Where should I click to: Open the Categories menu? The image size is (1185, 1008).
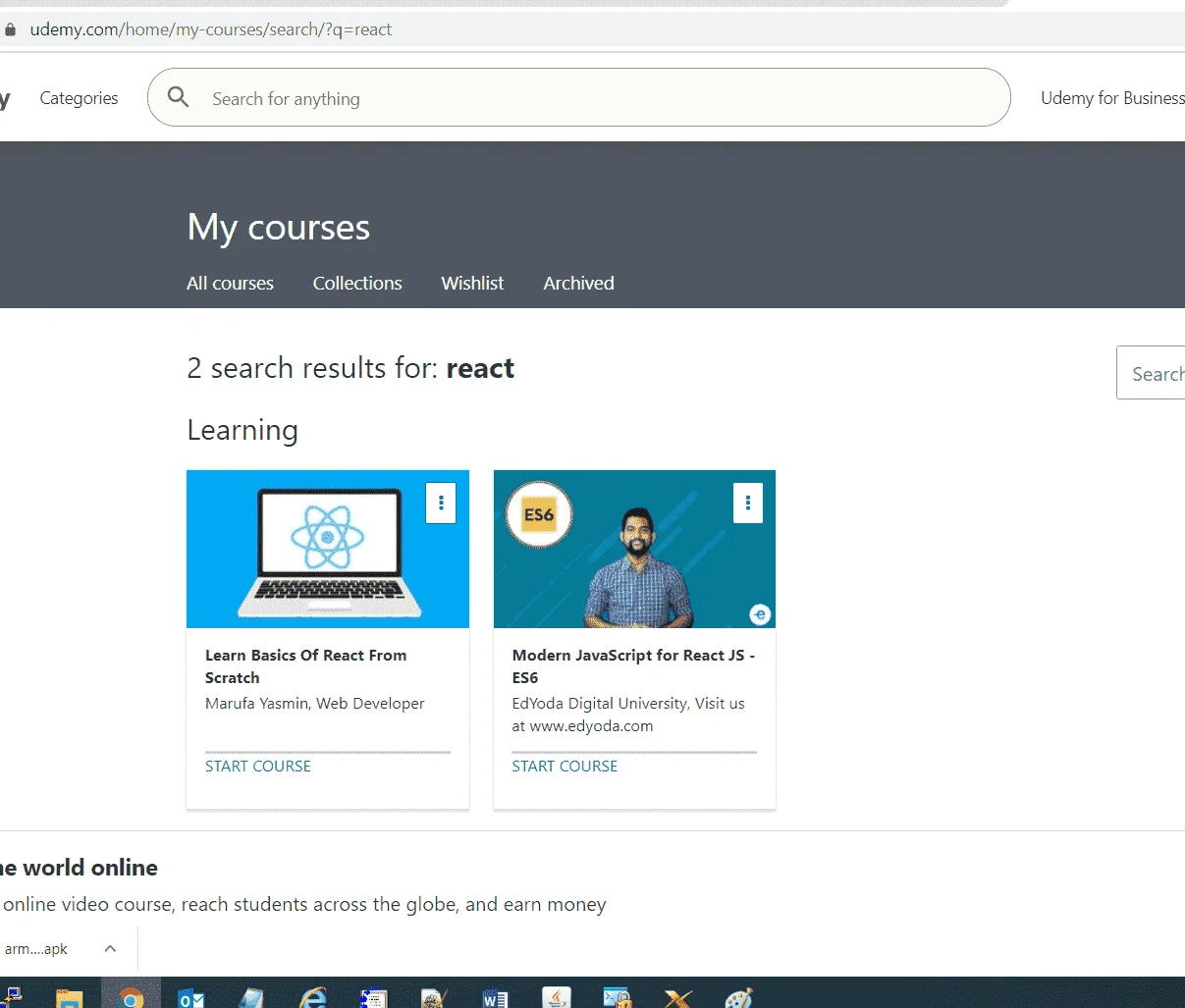(x=79, y=98)
